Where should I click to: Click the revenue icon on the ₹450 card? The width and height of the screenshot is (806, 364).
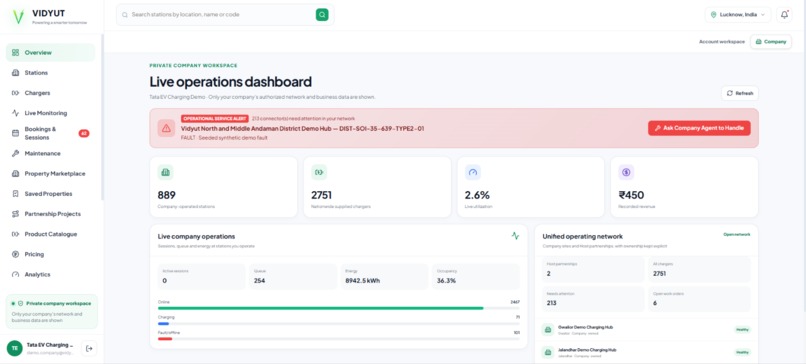tap(626, 173)
